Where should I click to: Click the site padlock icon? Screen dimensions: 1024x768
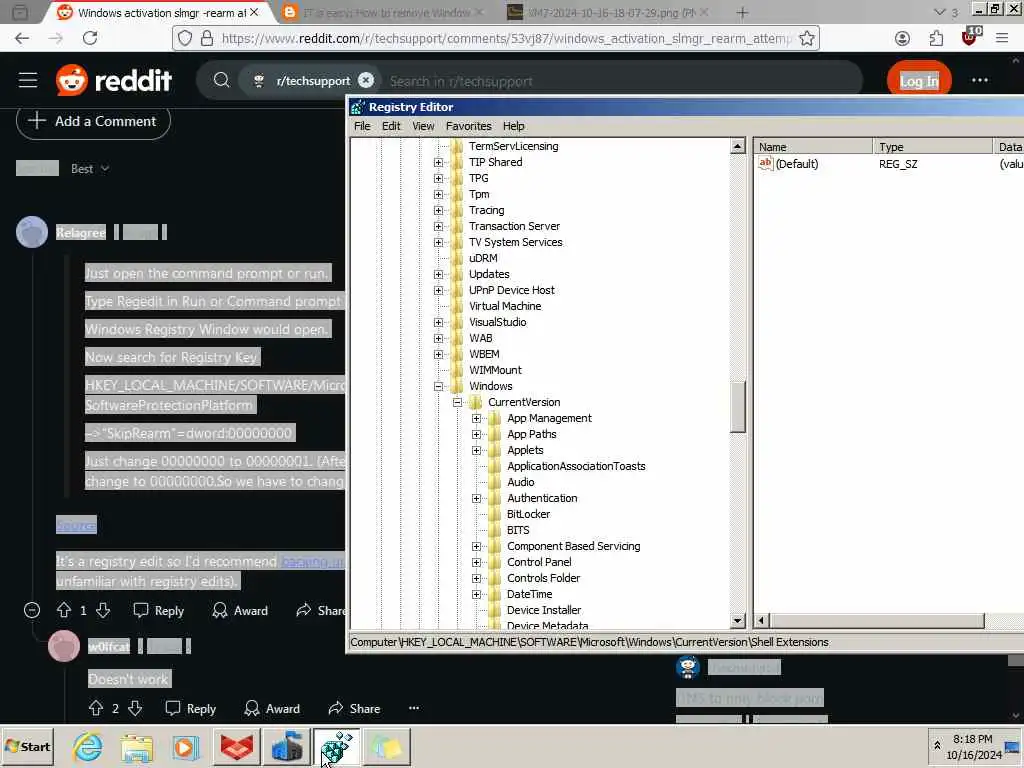point(206,38)
